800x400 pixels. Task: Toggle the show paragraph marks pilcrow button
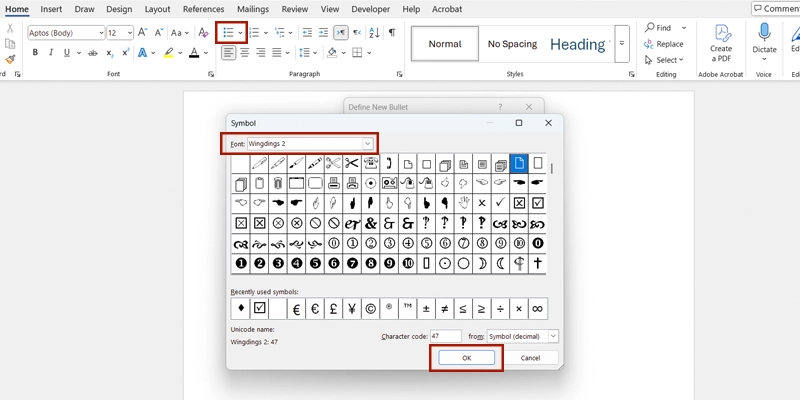click(391, 33)
